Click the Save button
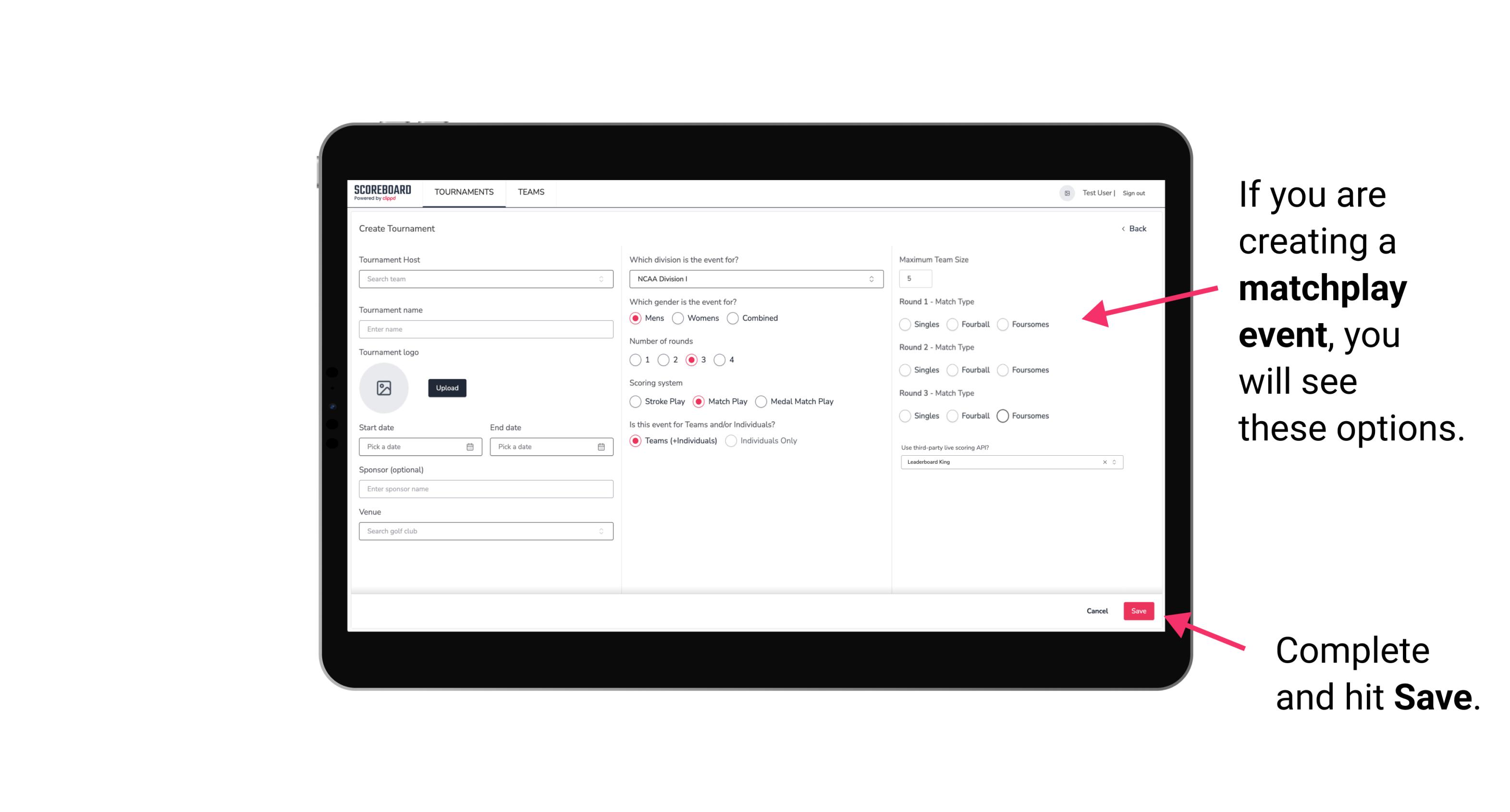The width and height of the screenshot is (1510, 812). point(1139,610)
